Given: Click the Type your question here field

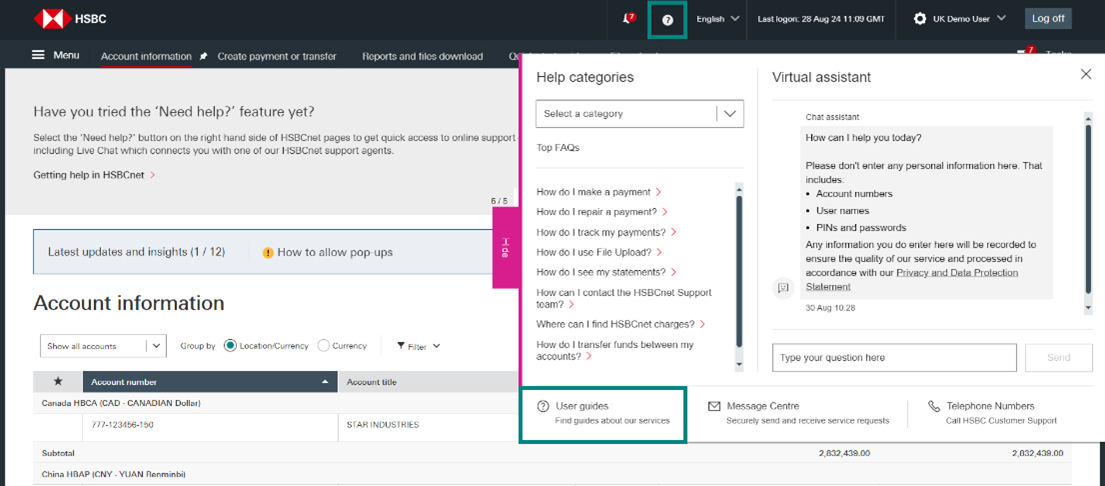Looking at the screenshot, I should 894,357.
